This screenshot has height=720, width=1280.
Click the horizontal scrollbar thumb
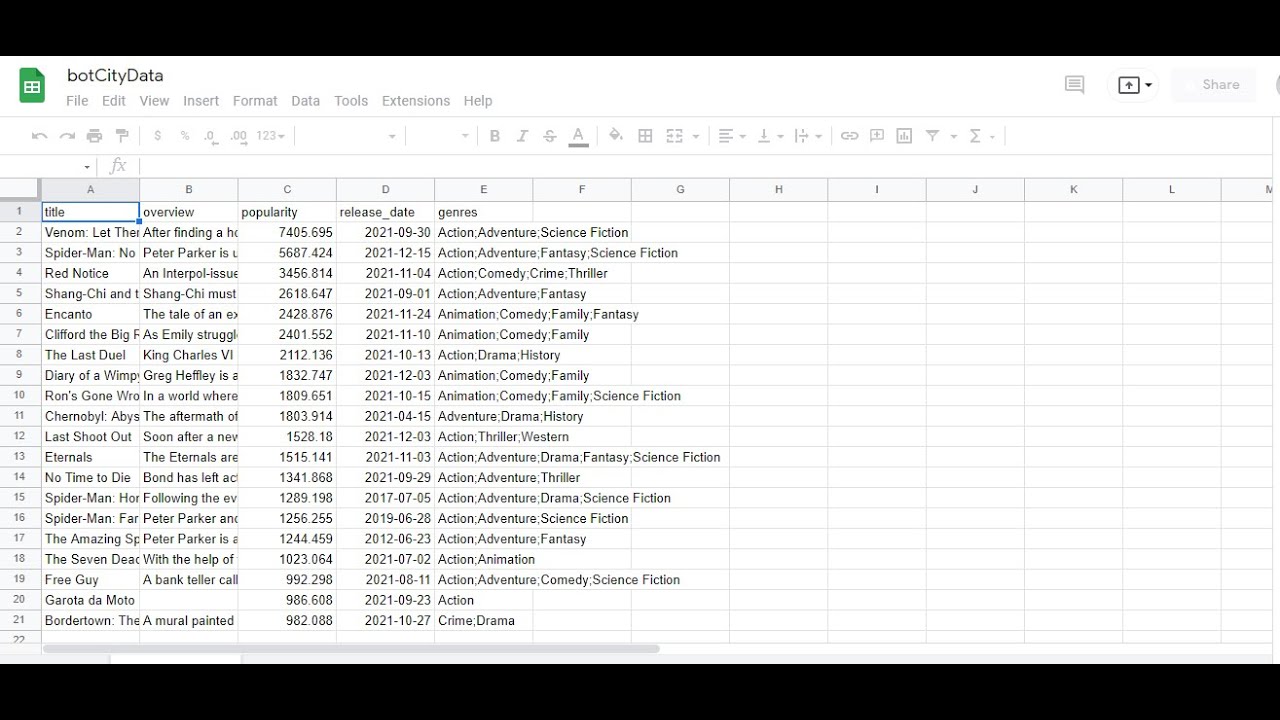click(351, 649)
